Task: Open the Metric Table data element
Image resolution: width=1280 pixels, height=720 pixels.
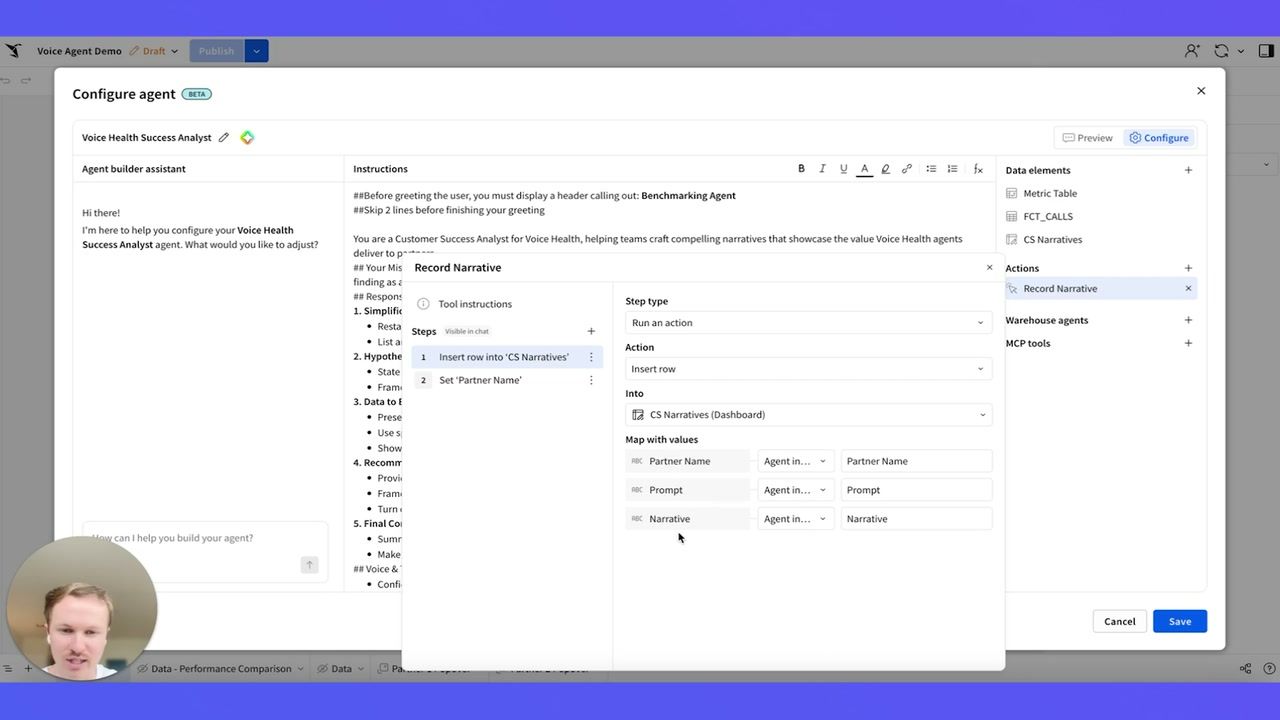Action: pos(1050,193)
